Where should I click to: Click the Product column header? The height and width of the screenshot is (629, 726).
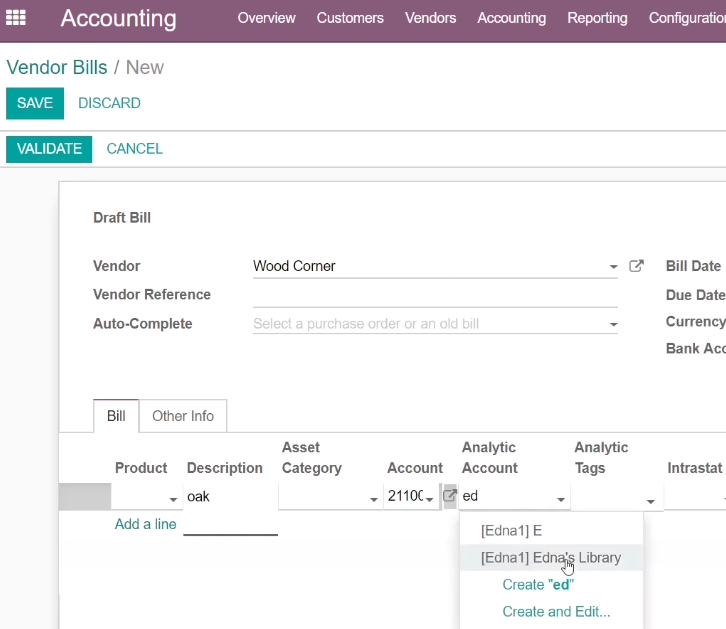pos(141,468)
